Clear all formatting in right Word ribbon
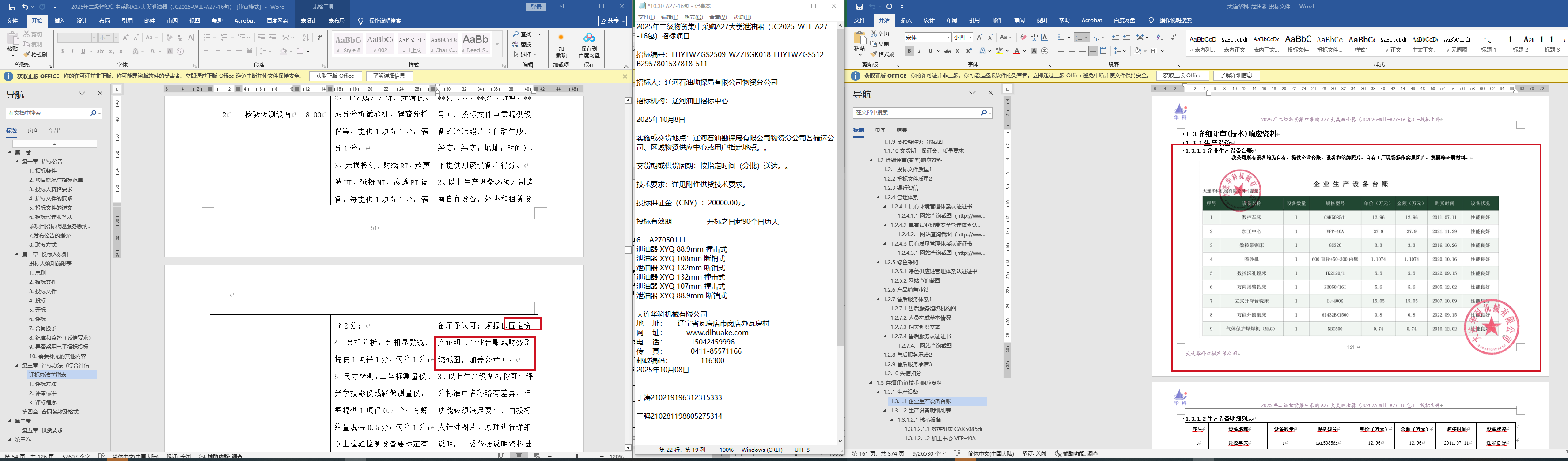 pos(1023,37)
